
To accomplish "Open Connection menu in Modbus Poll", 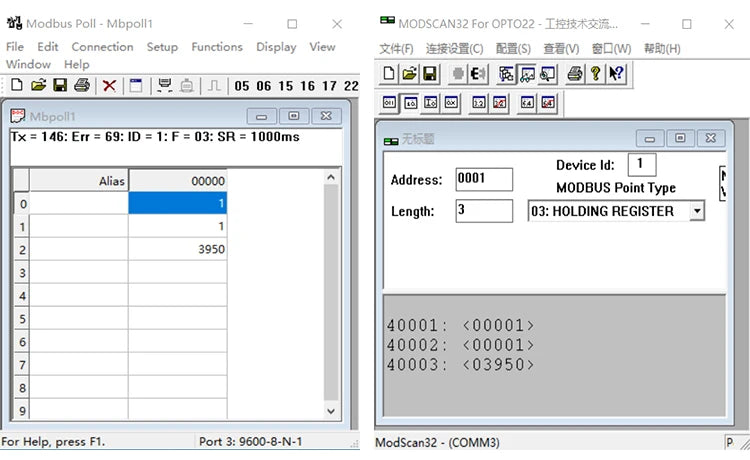I will [x=102, y=47].
